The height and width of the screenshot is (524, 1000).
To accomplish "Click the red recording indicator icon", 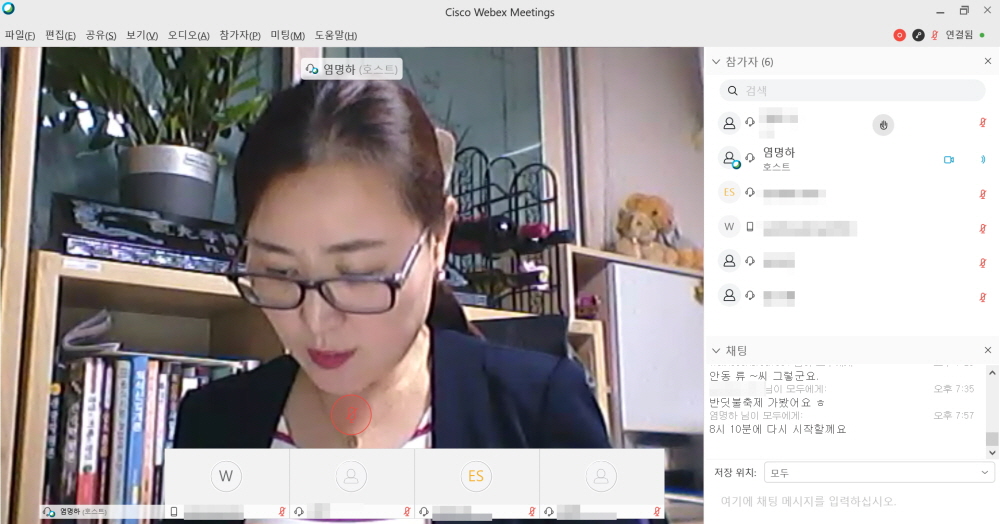I will point(900,35).
